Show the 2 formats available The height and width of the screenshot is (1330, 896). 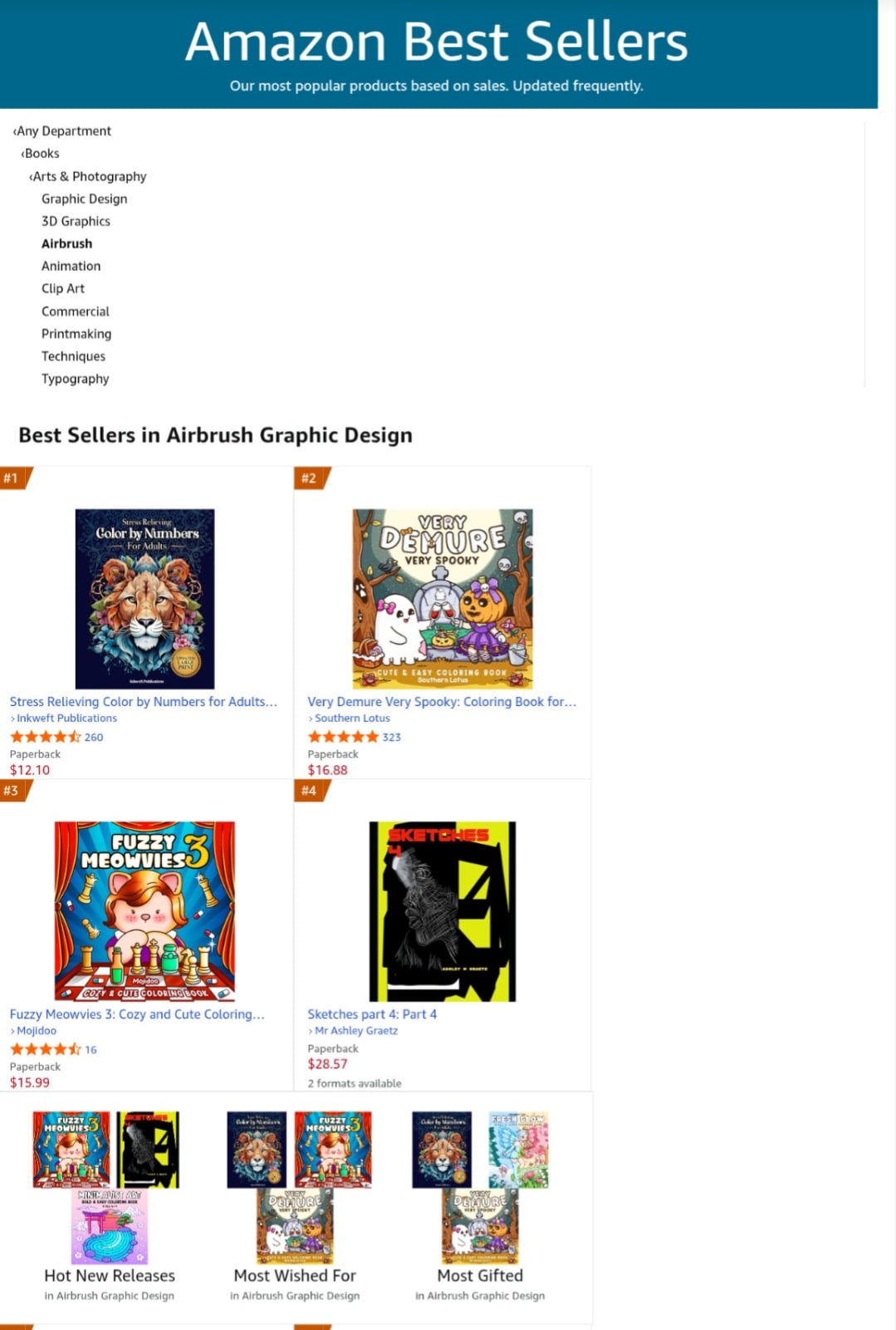tap(355, 1083)
